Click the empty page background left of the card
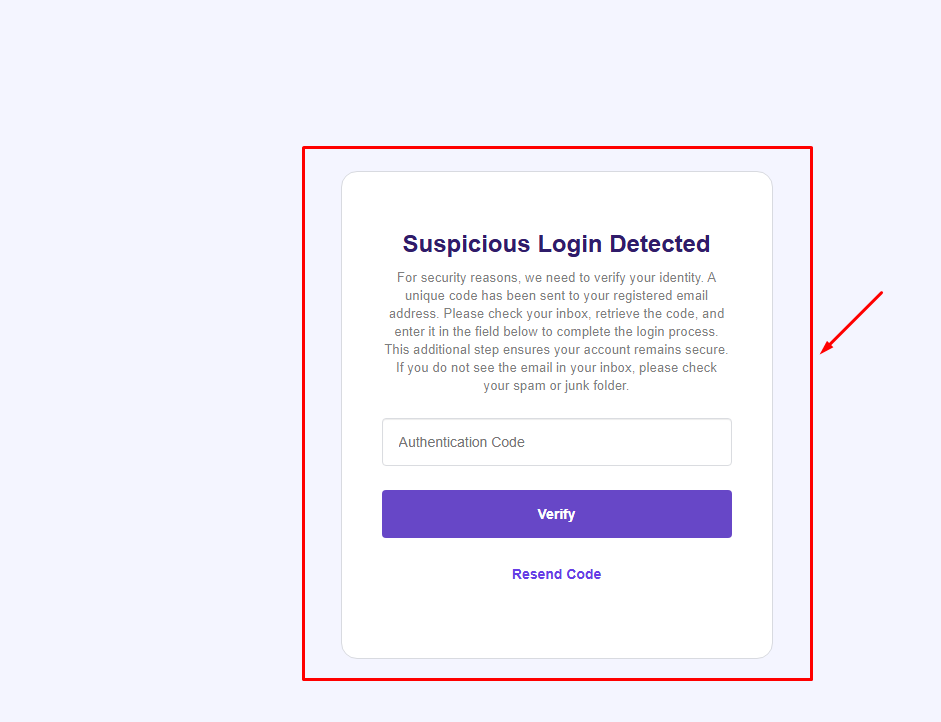 point(150,400)
